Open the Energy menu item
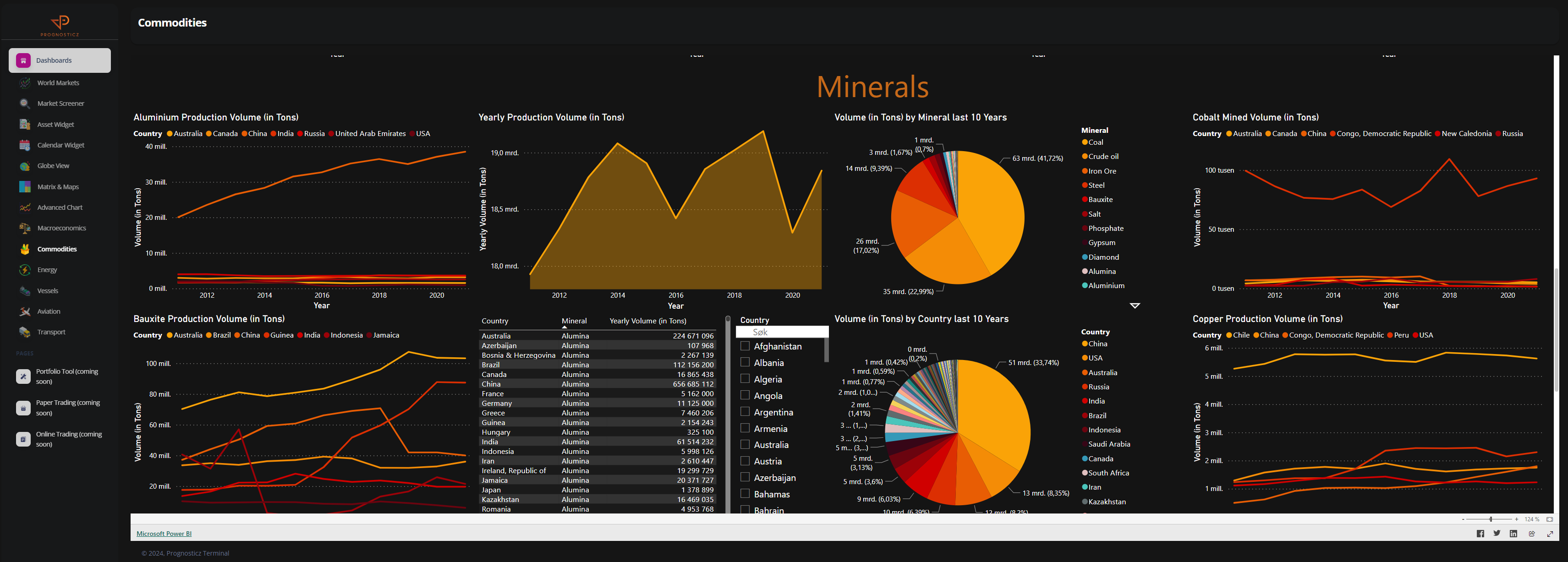 [47, 270]
